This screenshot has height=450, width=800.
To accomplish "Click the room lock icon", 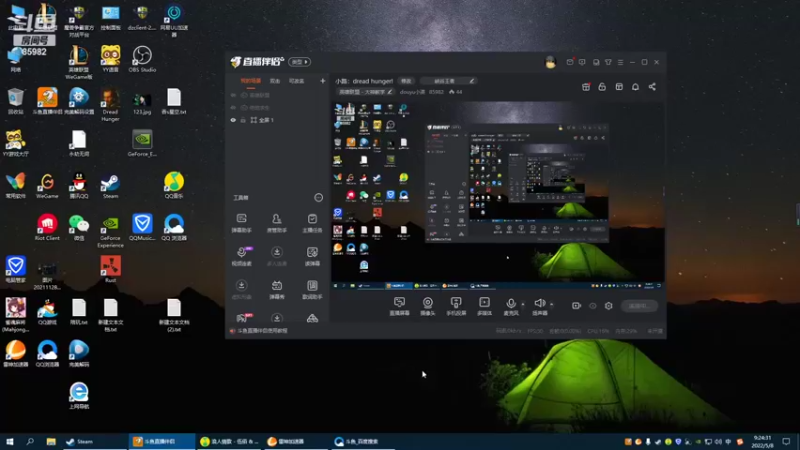I will click(x=602, y=87).
